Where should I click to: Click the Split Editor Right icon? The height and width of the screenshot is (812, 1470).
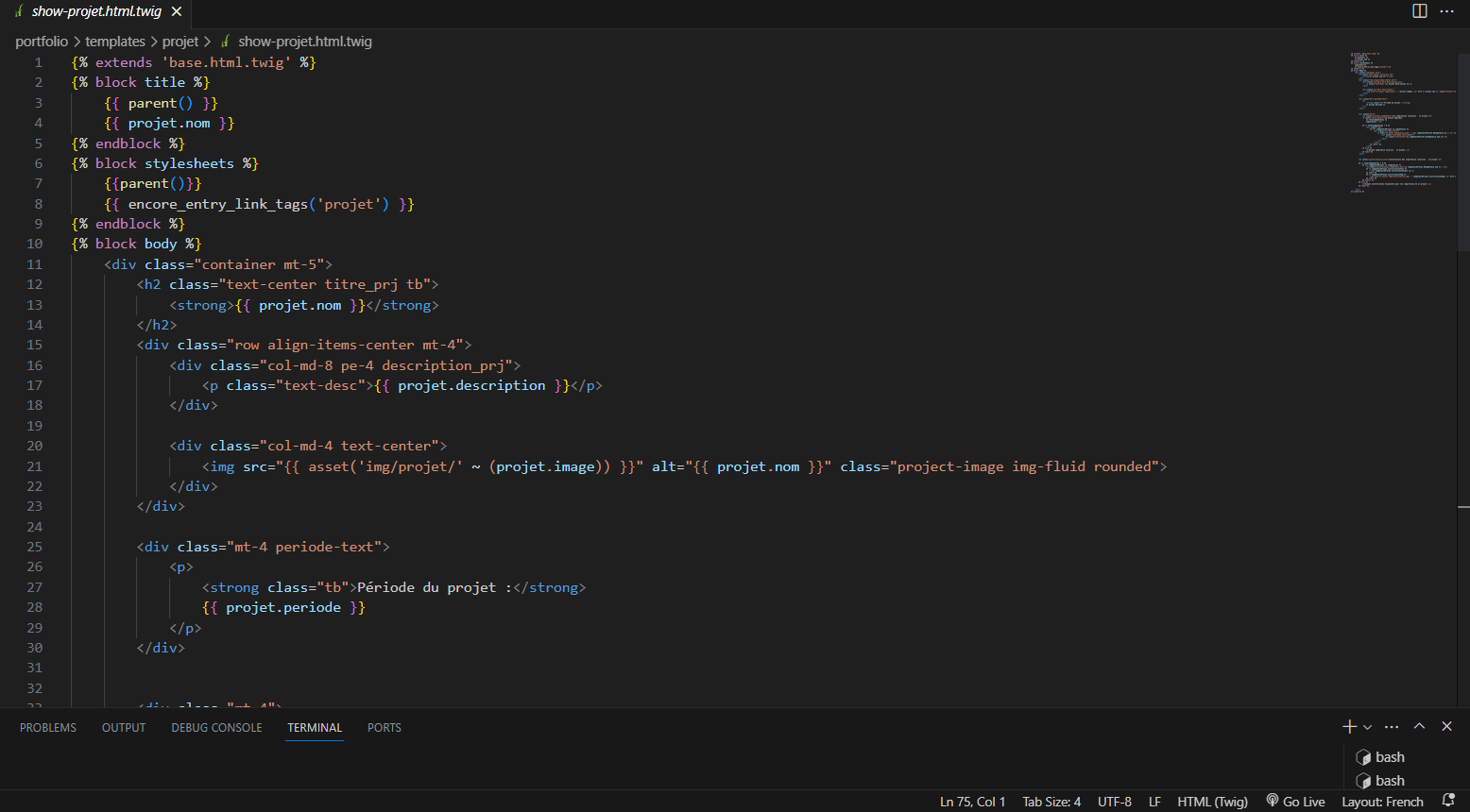[x=1419, y=11]
